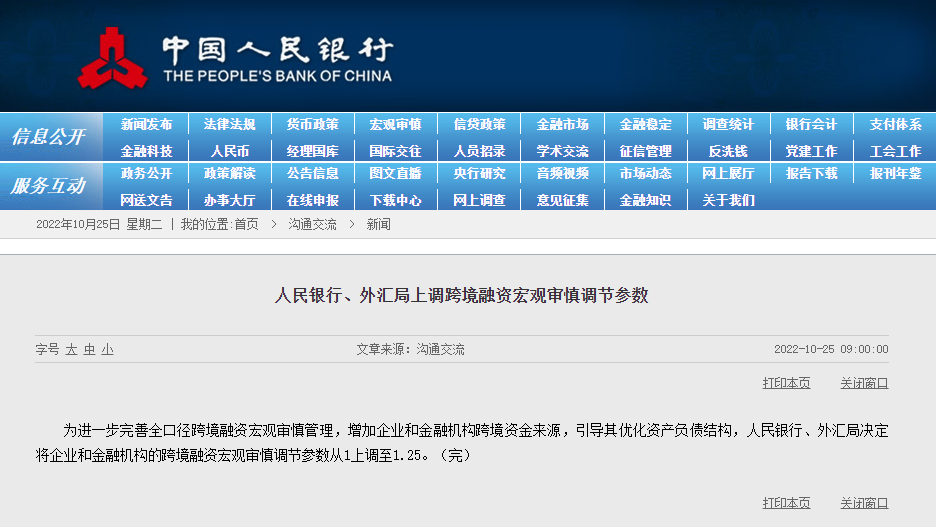Go to 货币政策 page
This screenshot has width=936, height=527.
pos(312,124)
